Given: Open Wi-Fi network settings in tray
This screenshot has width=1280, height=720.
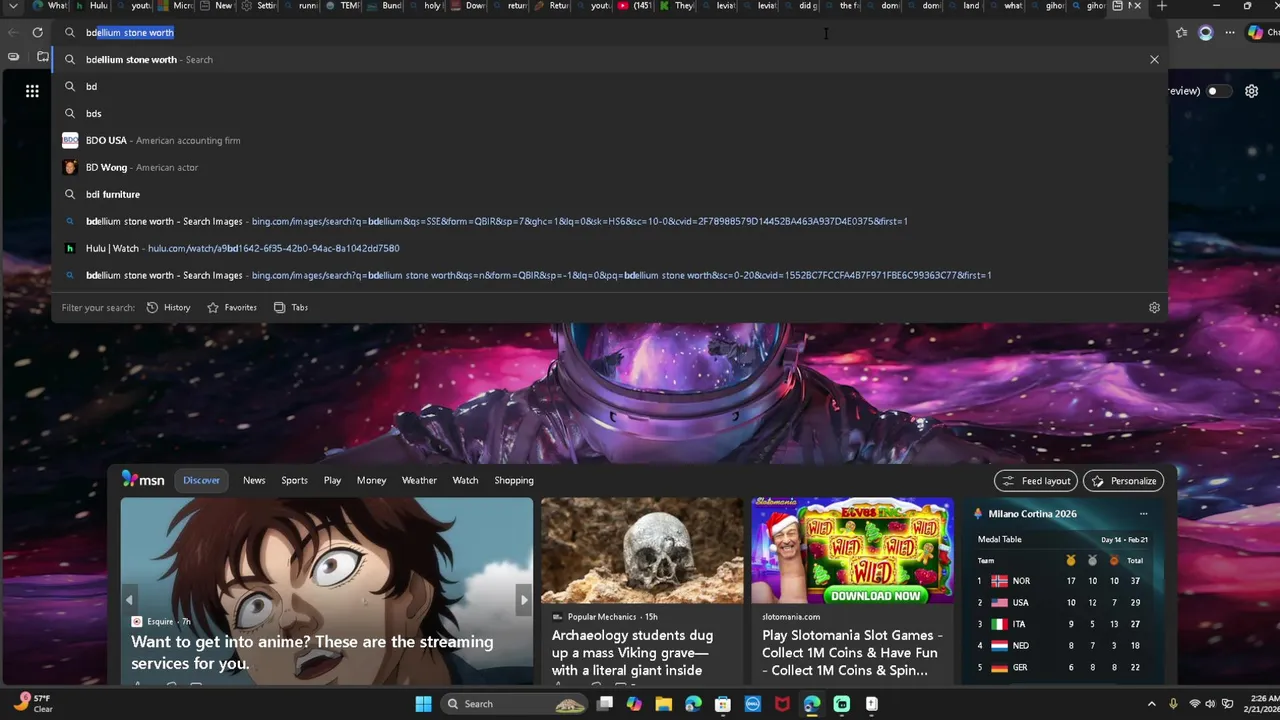Looking at the screenshot, I should pyautogui.click(x=1194, y=704).
